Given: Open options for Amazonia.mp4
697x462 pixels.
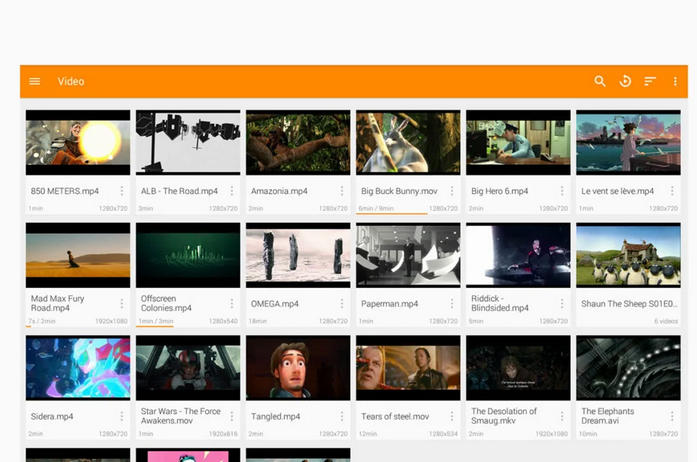Looking at the screenshot, I should [x=342, y=191].
